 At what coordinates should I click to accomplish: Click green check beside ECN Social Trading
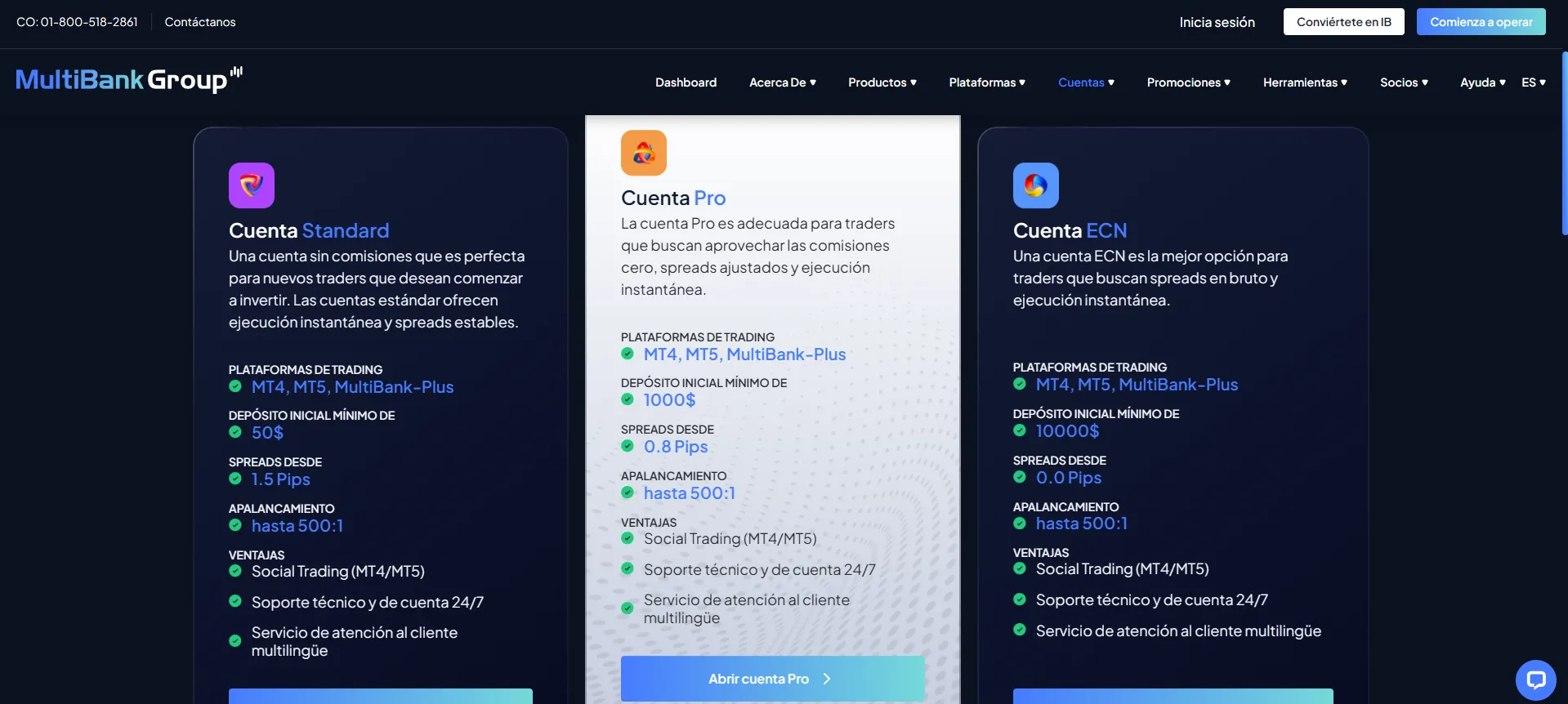(1020, 568)
